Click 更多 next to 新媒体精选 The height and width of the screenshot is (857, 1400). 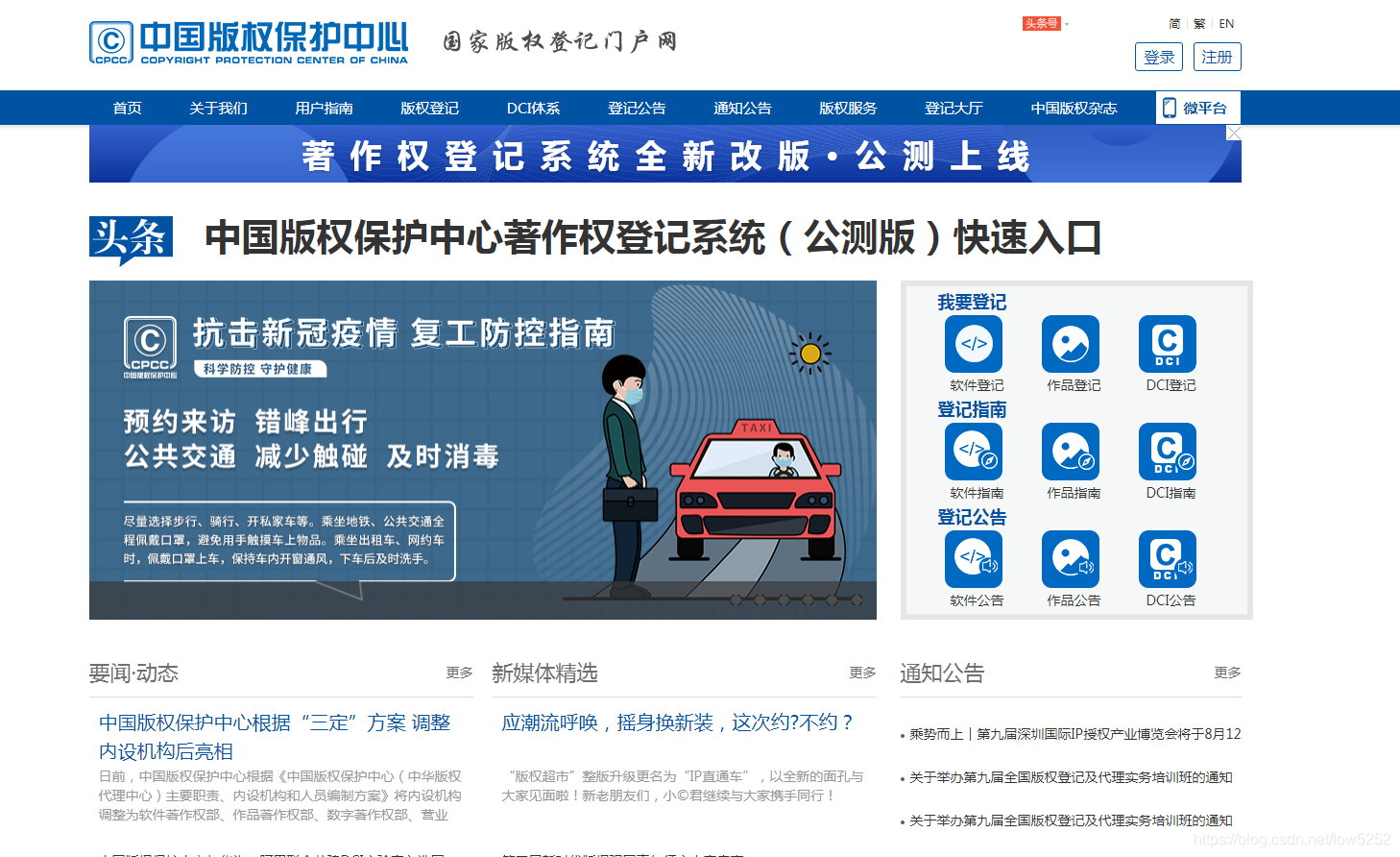click(x=862, y=673)
